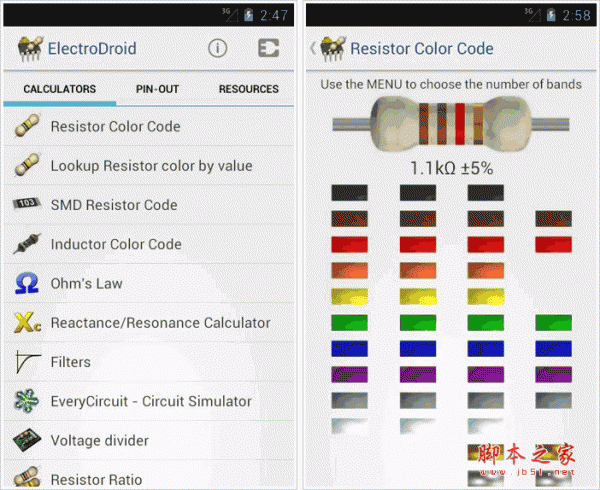Tap the blue Omega Ohm's Law icon
Viewport: 600px width, 490px height.
tap(27, 283)
